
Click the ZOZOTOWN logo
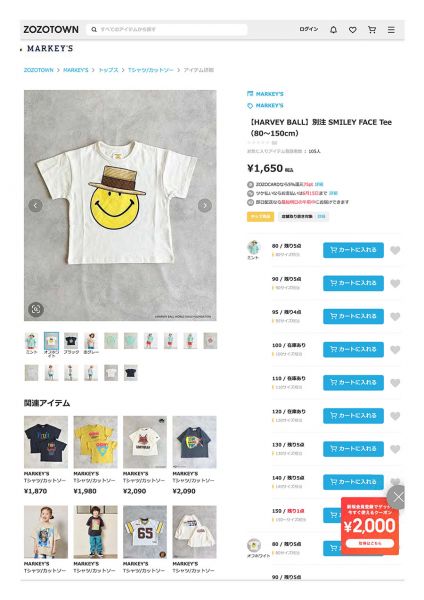51,29
